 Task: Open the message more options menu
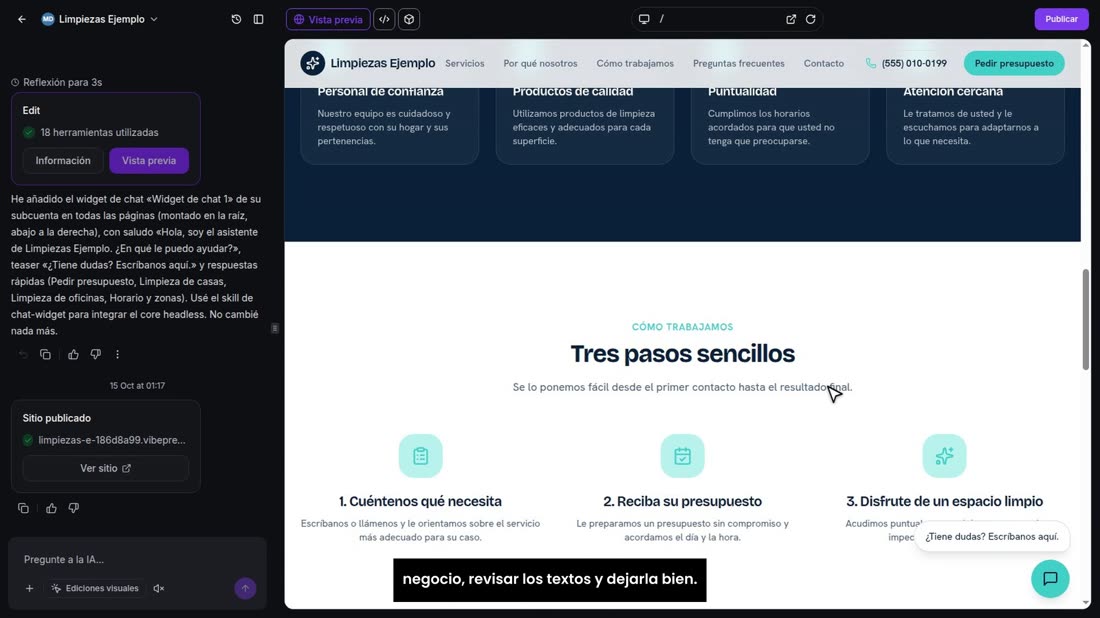[x=117, y=354]
